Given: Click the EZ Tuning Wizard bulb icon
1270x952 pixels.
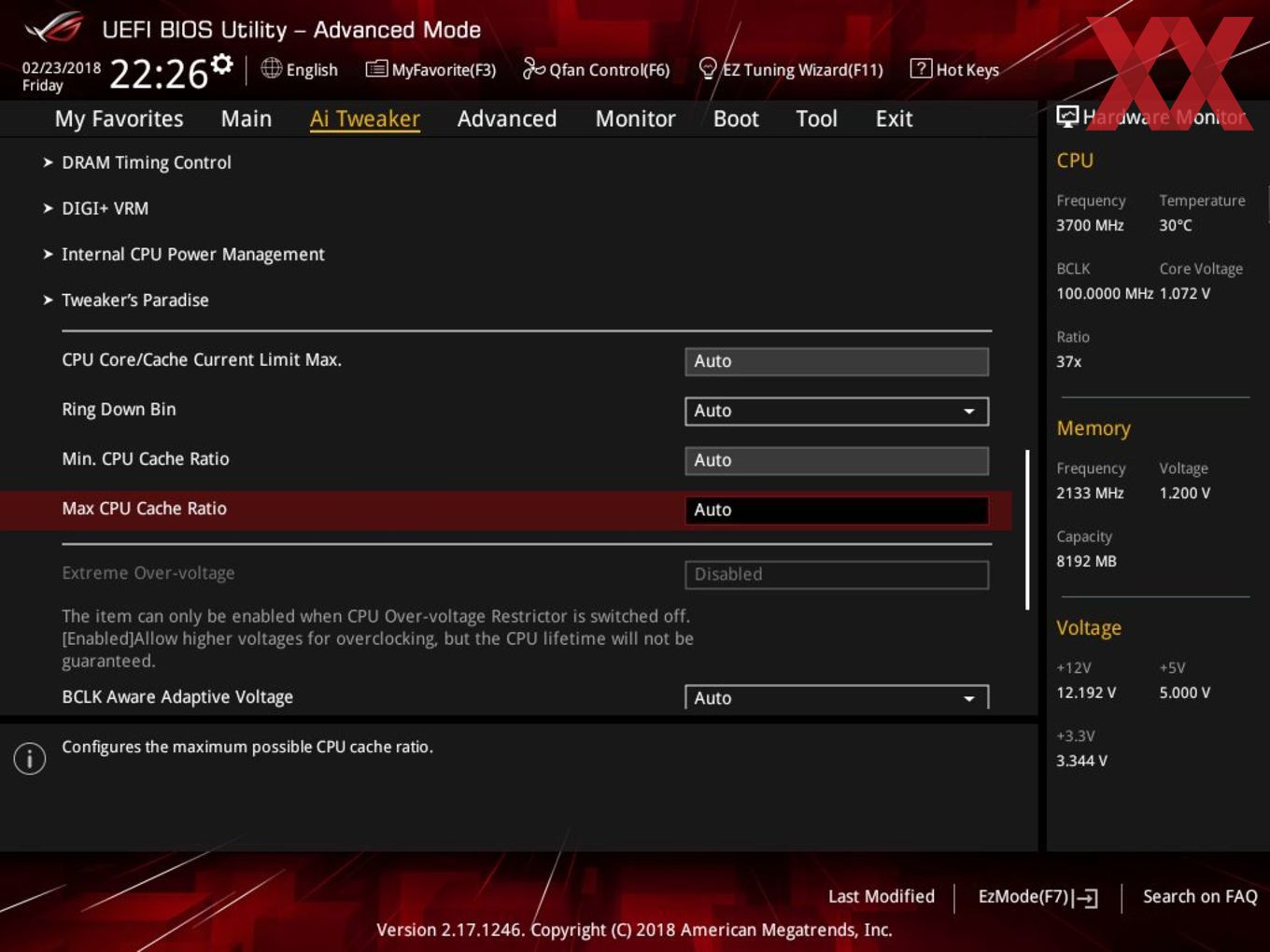Looking at the screenshot, I should (708, 69).
